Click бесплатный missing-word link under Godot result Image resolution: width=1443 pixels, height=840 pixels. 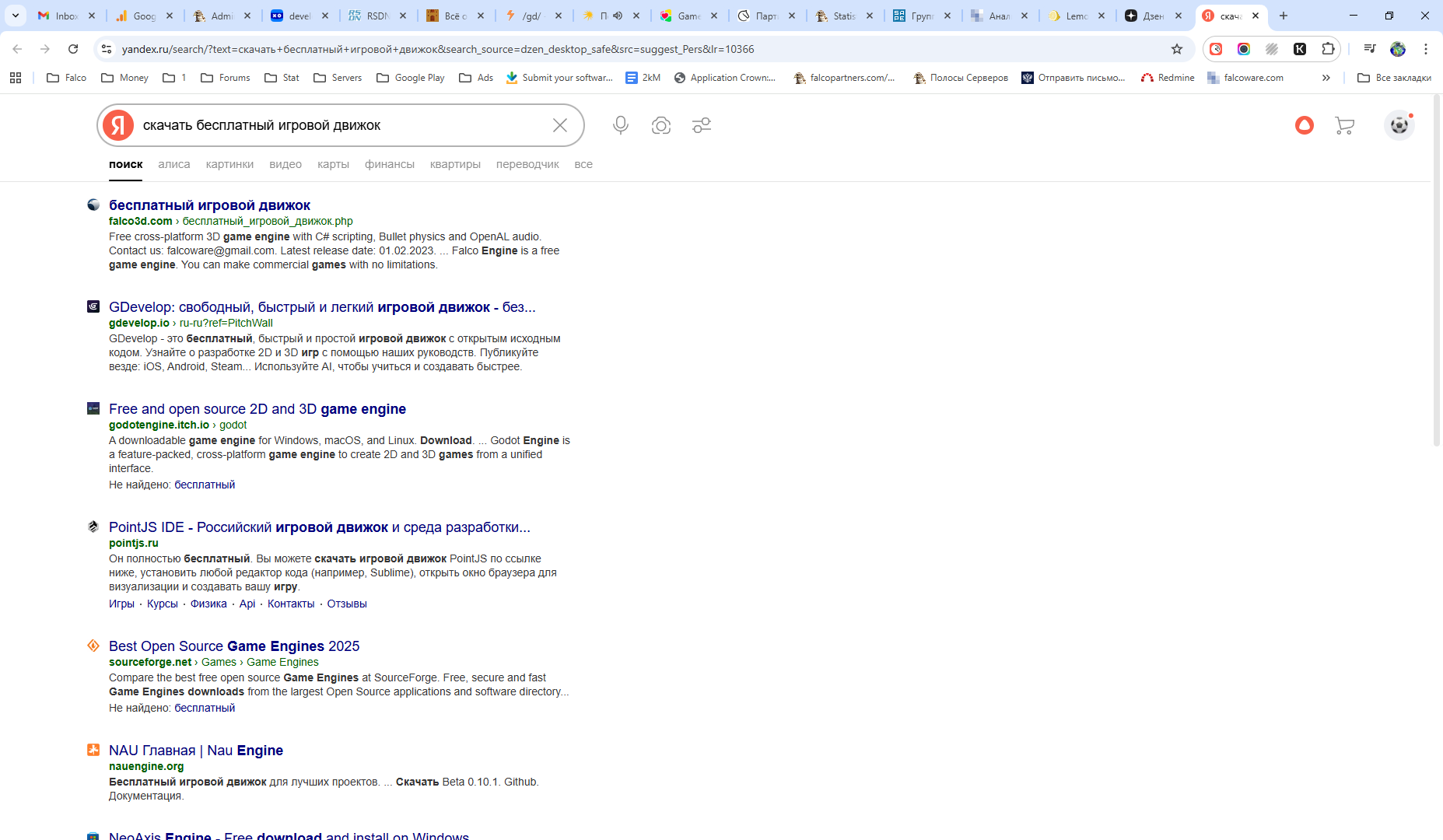pos(205,485)
